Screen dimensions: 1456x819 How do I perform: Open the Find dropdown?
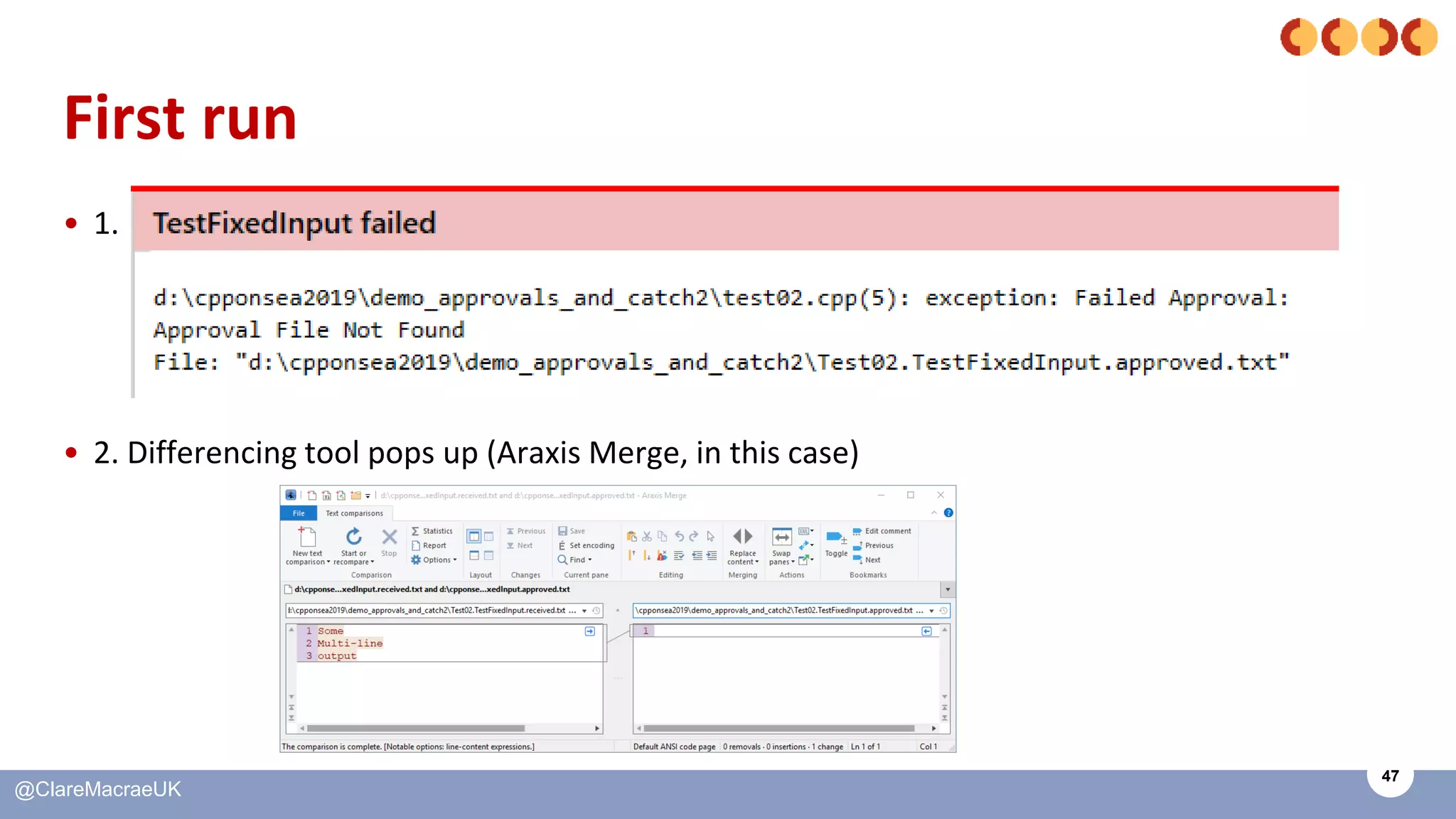tap(575, 560)
